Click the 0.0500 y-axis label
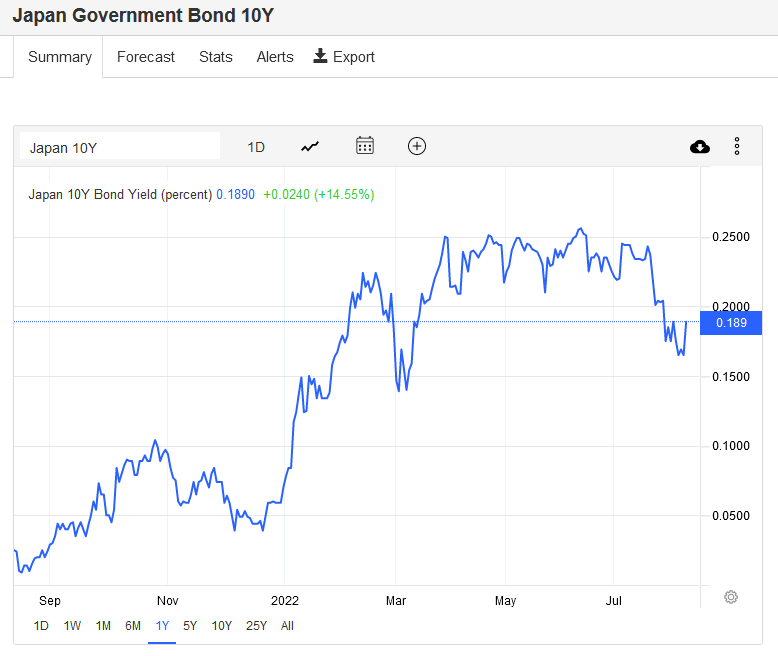This screenshot has width=778, height=656. (x=731, y=516)
